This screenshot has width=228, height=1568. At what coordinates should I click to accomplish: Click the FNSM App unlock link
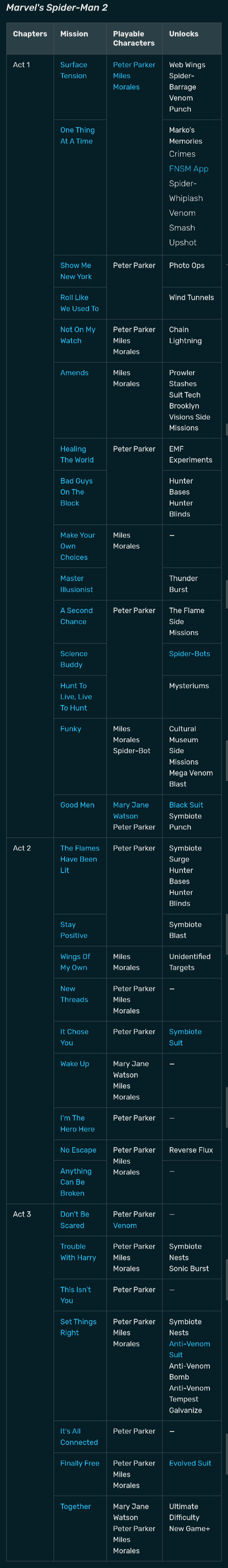[188, 169]
